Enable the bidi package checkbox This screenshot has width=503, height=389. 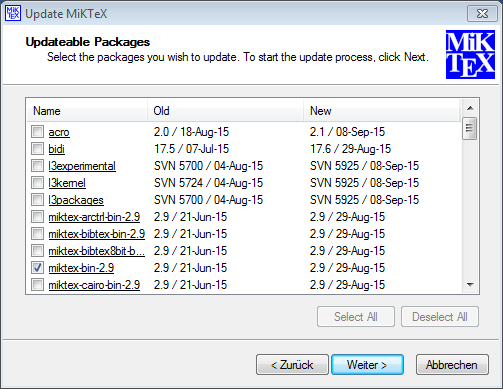pos(37,149)
